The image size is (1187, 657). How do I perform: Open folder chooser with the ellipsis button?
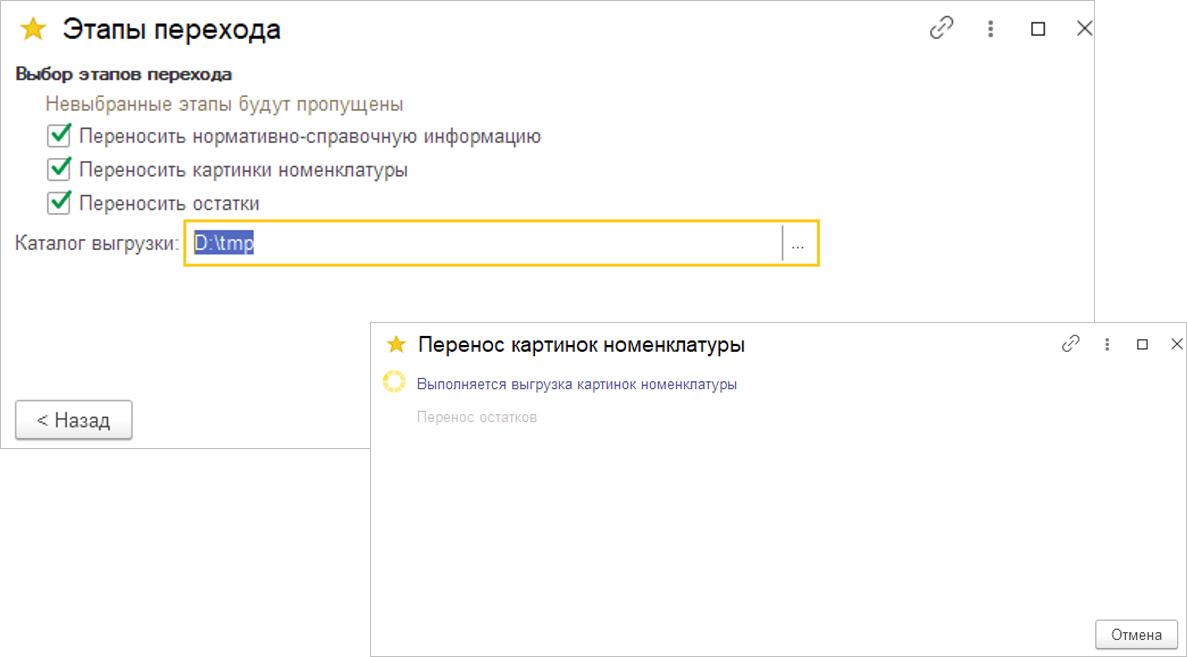pyautogui.click(x=798, y=243)
